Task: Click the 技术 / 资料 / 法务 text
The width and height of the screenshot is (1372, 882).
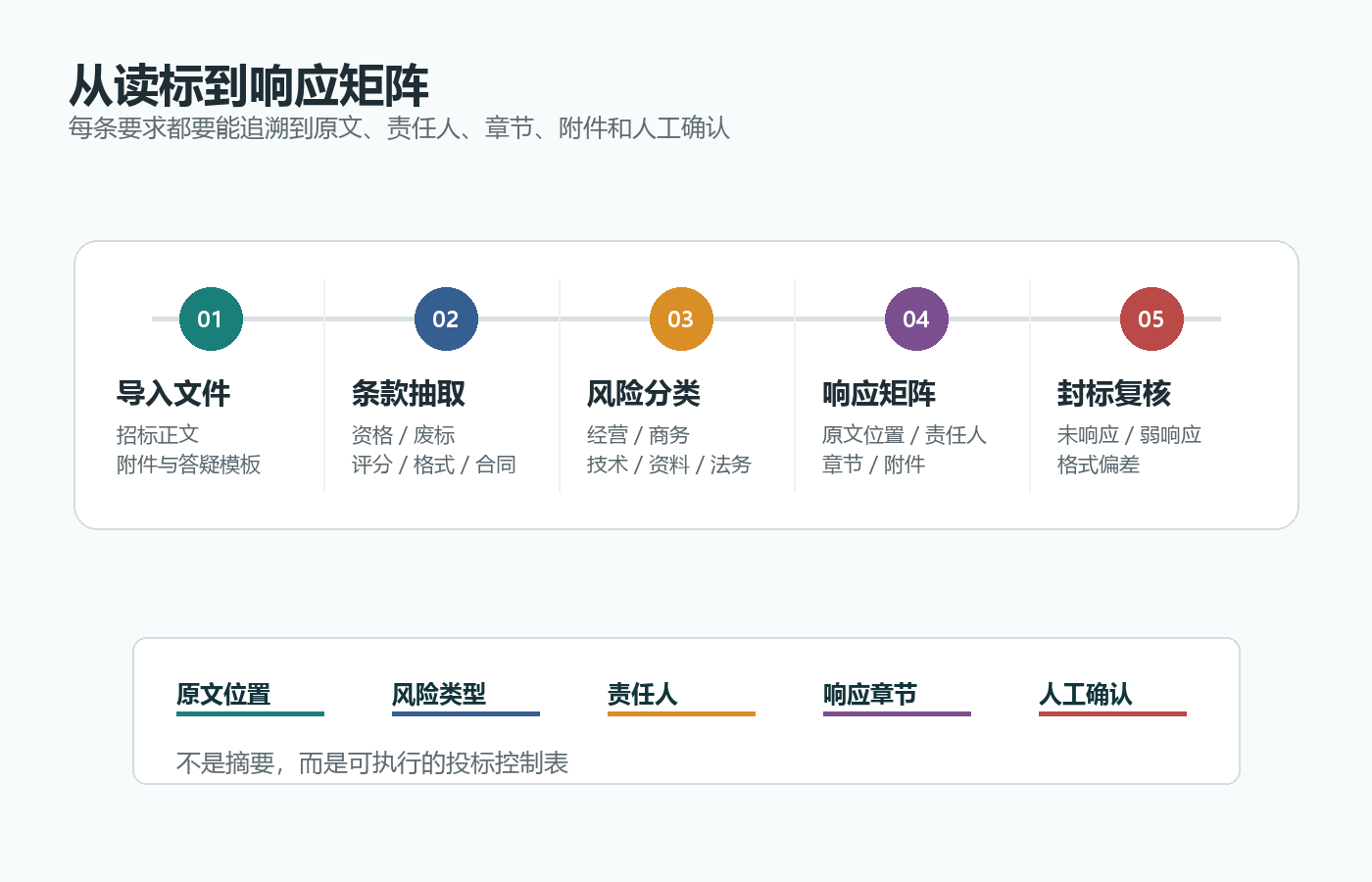Action: pyautogui.click(x=669, y=465)
